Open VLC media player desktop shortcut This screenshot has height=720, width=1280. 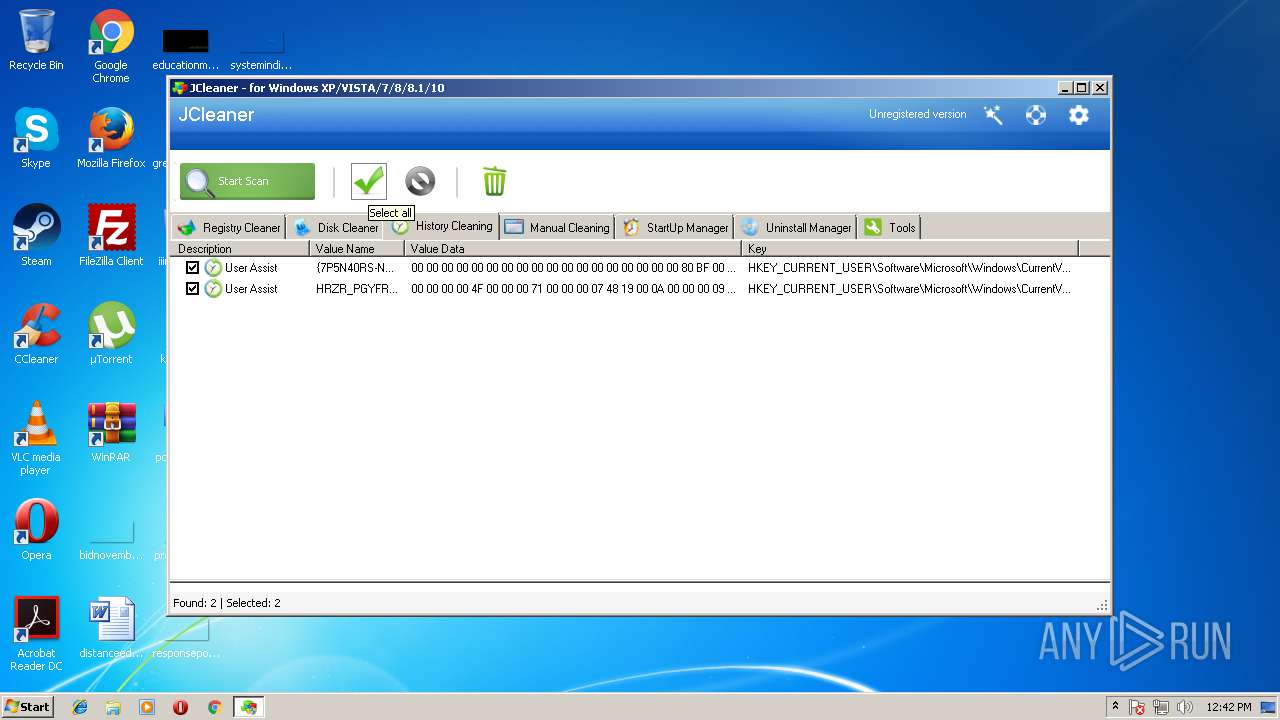click(x=36, y=438)
